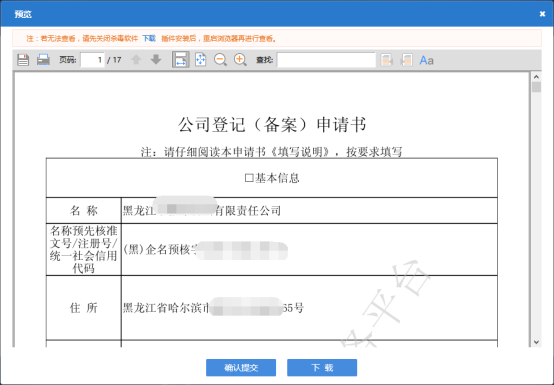Click the 黑龙江省哈尔滨市 address text
554x385 pixels.
[x=167, y=308]
